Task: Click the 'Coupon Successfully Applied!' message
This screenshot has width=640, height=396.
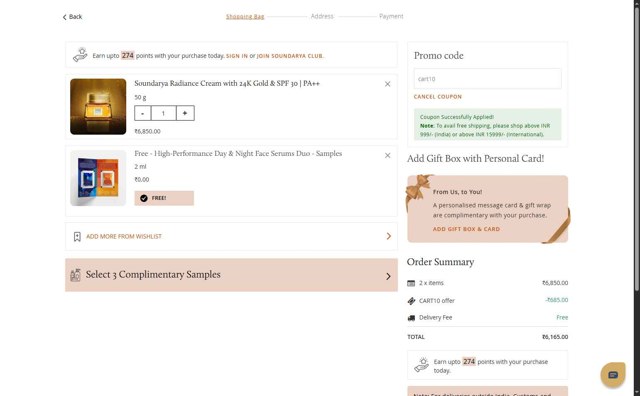Action: (x=457, y=117)
